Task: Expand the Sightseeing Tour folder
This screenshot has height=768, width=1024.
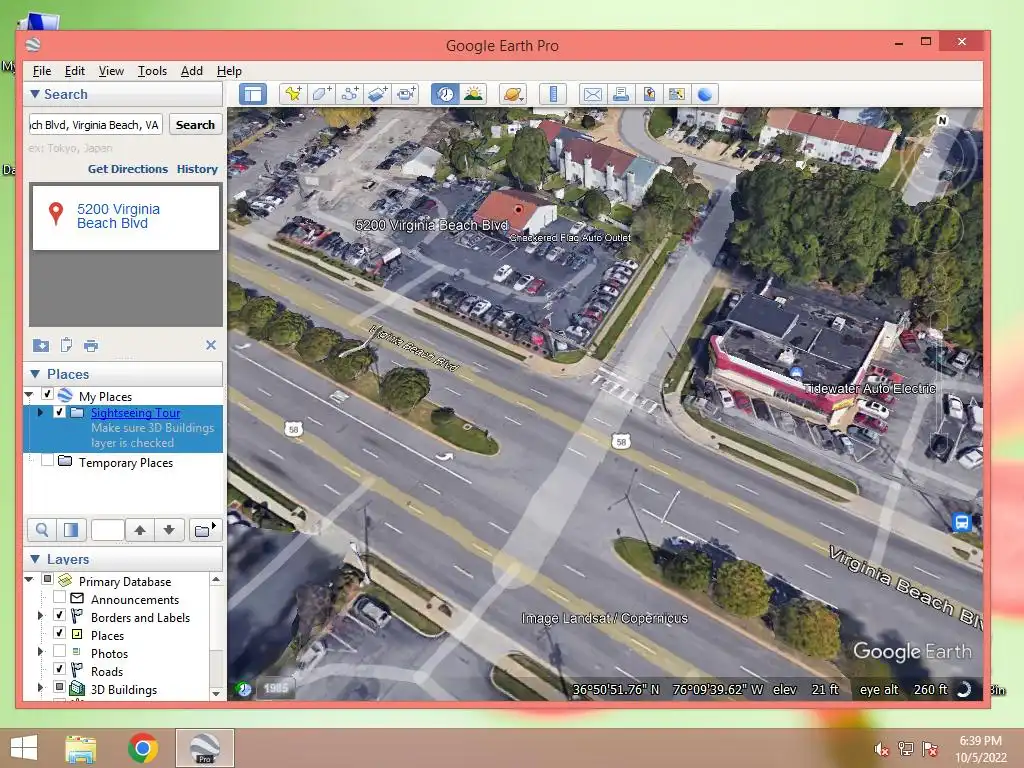Action: (40, 412)
